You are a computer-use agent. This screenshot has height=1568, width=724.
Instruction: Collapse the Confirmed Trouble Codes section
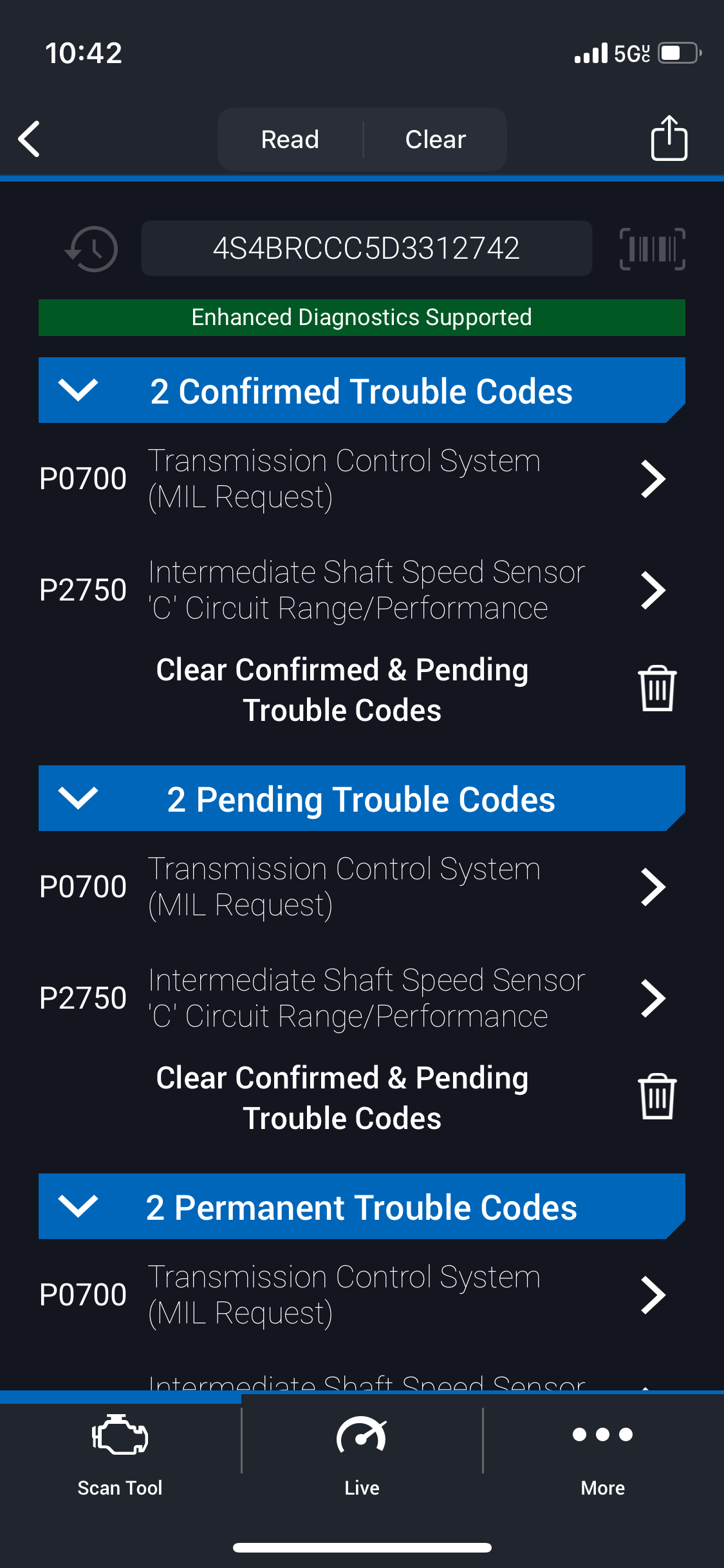coord(78,390)
